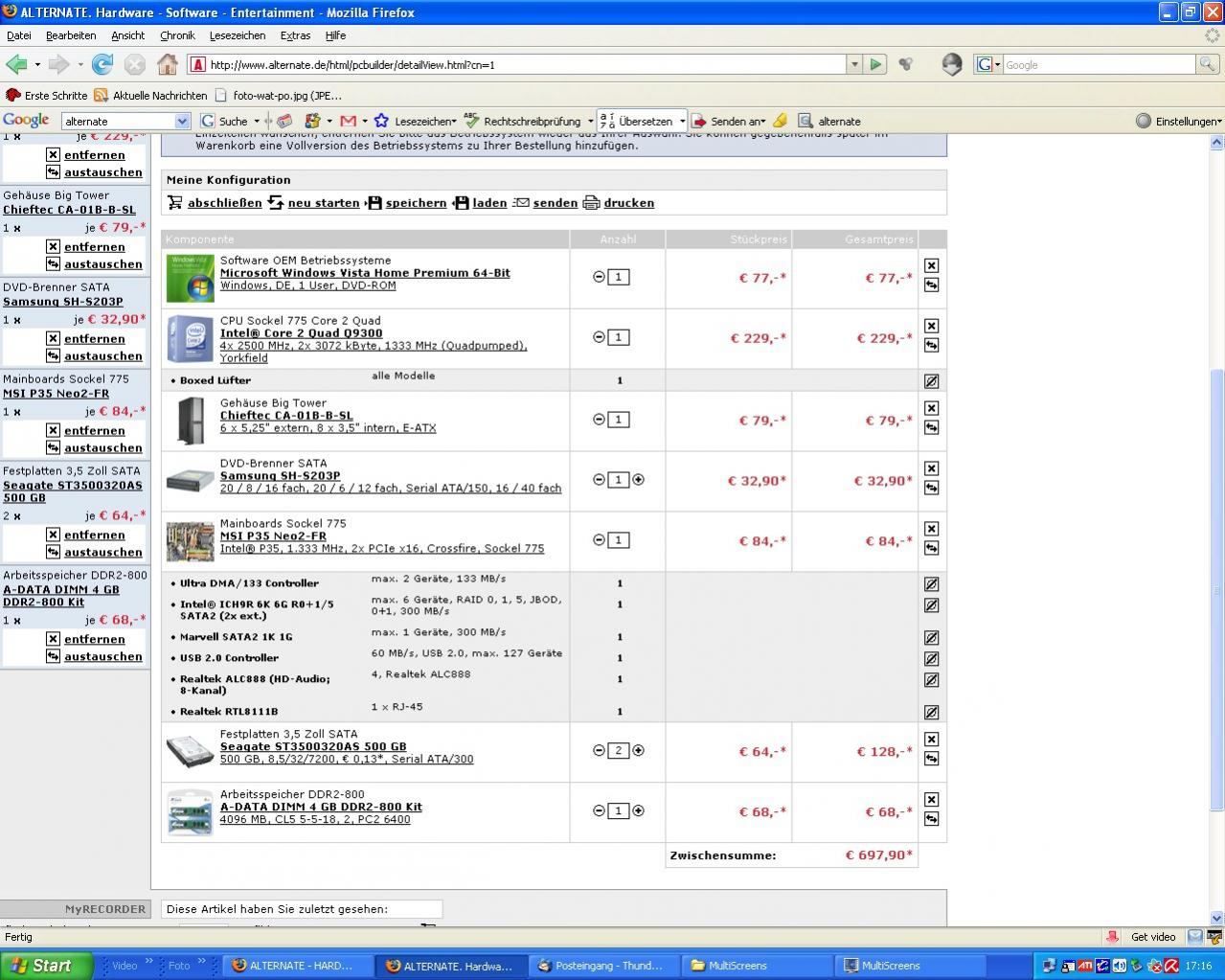Decrease quantity of Windows Vista Home Premium
Screen dimensions: 1225x980
599,277
